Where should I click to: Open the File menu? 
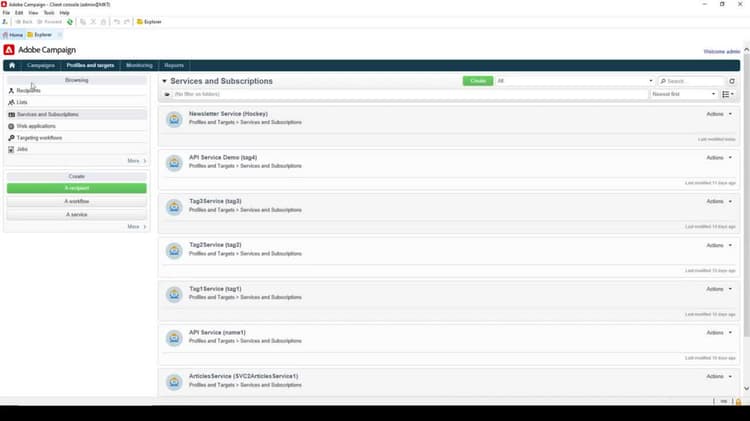pyautogui.click(x=6, y=13)
